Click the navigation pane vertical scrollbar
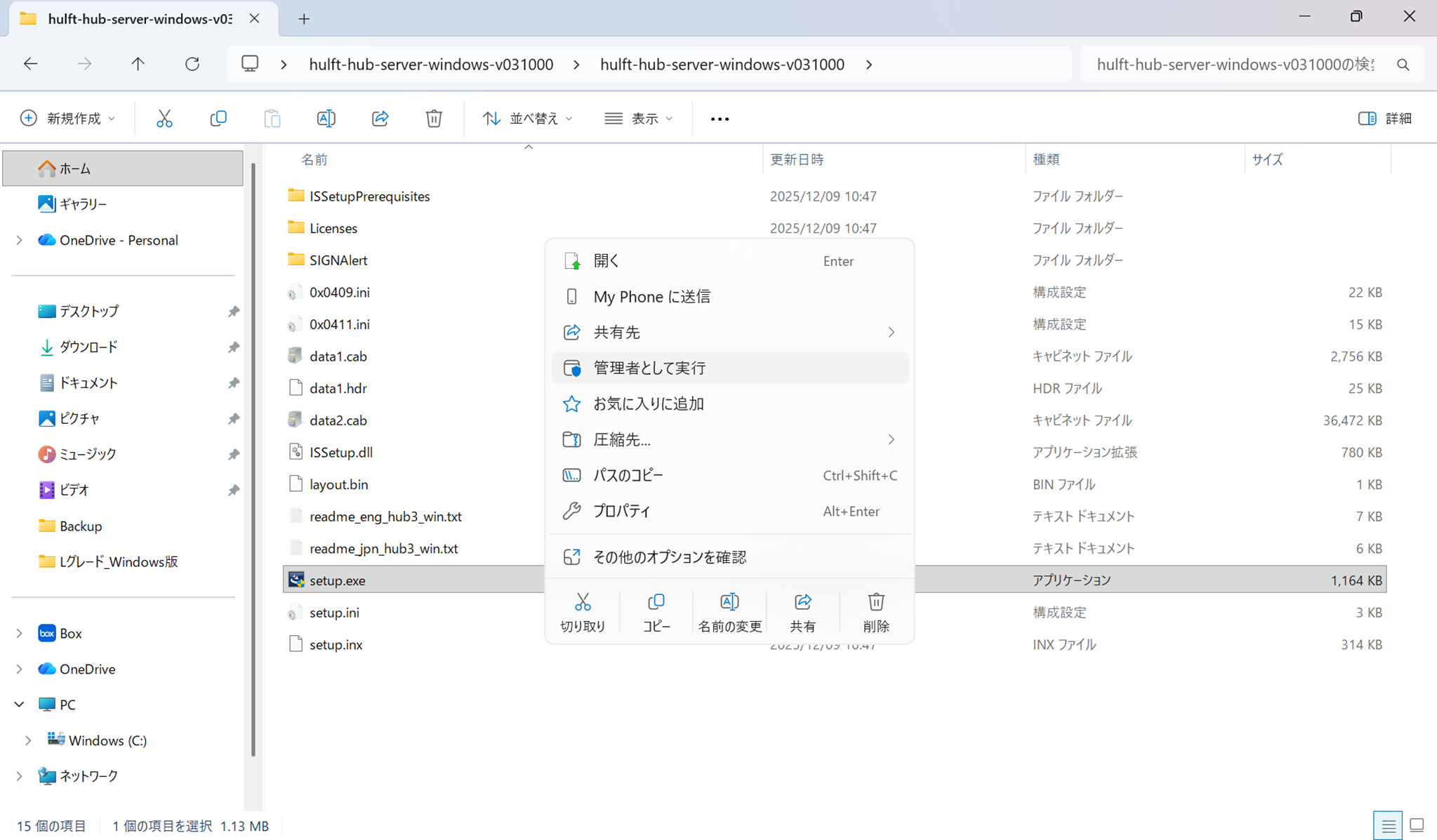Viewport: 1437px width, 840px height. click(253, 456)
